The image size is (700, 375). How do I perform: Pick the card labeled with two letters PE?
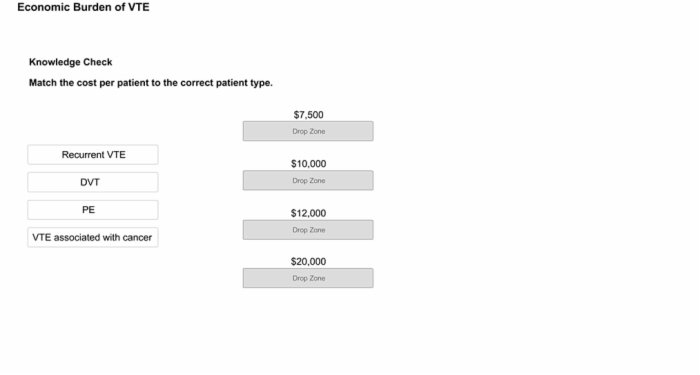click(93, 210)
